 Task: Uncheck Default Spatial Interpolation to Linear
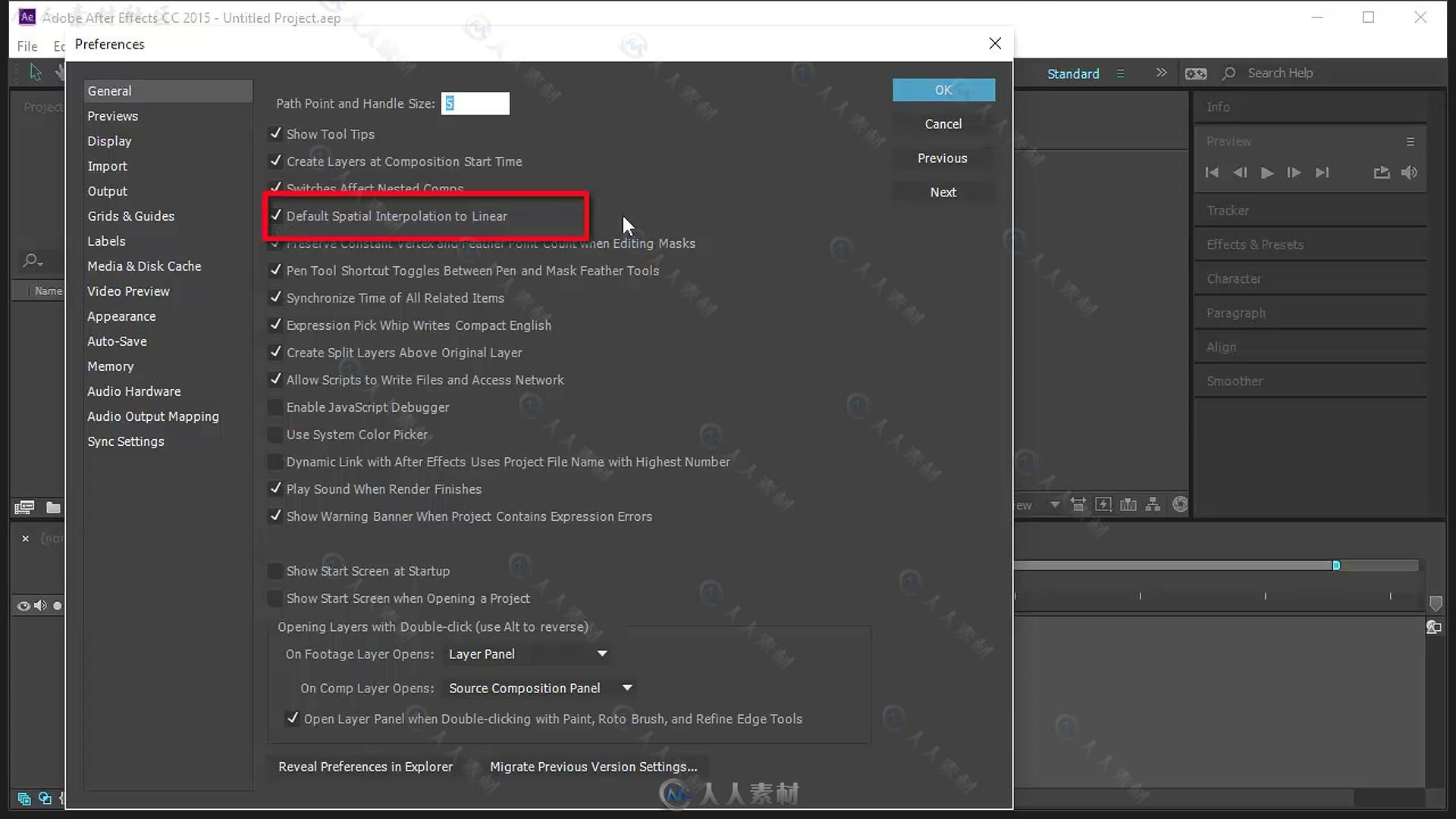276,216
